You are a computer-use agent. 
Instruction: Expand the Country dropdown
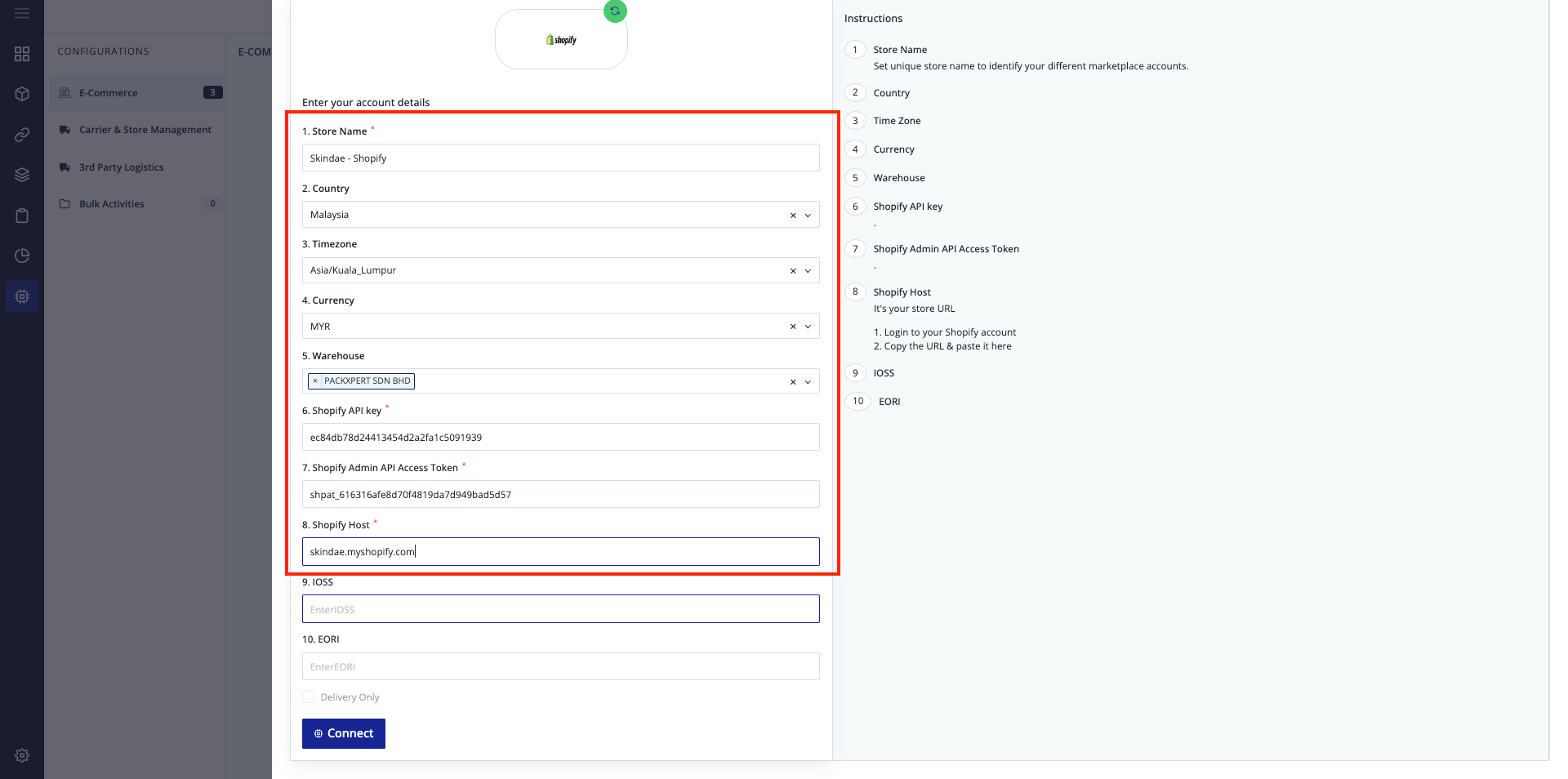pyautogui.click(x=808, y=216)
